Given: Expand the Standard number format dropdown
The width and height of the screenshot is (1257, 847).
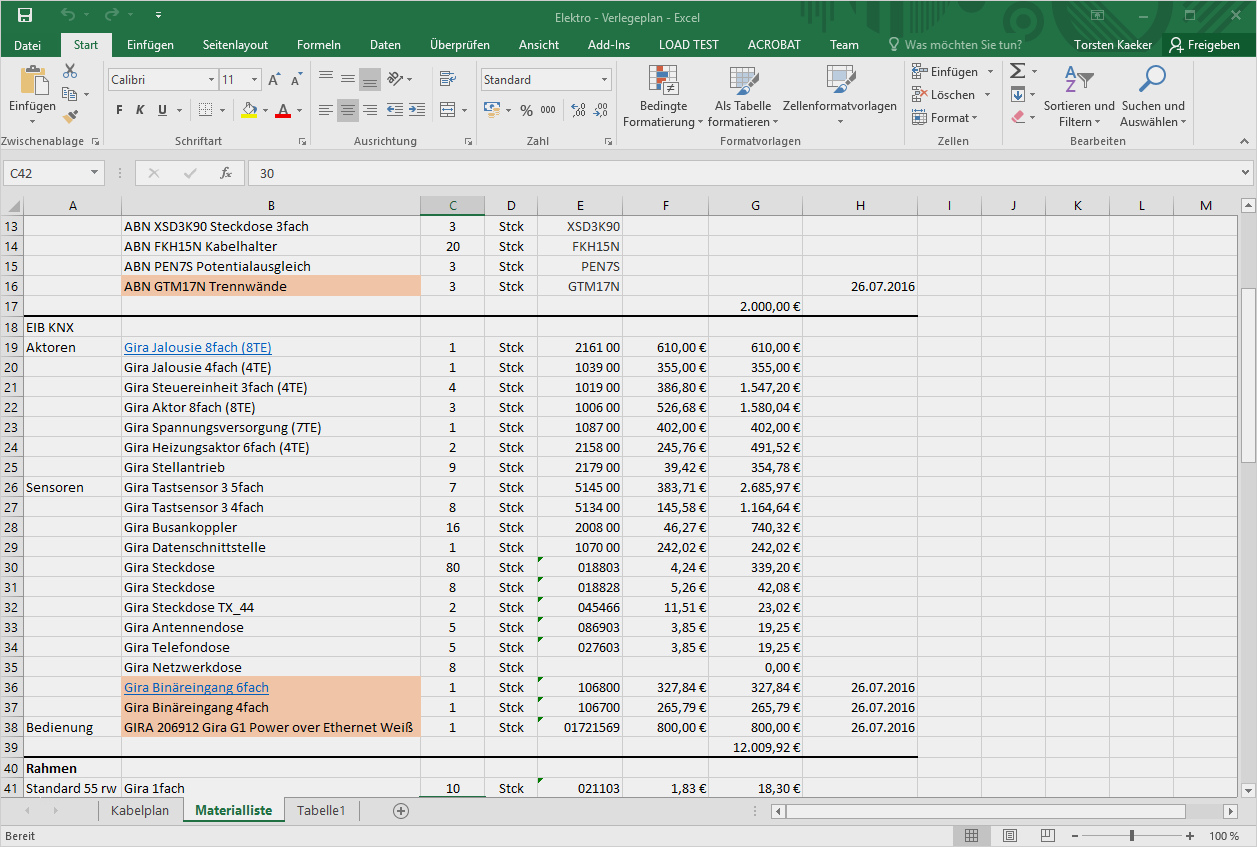Looking at the screenshot, I should [x=605, y=80].
